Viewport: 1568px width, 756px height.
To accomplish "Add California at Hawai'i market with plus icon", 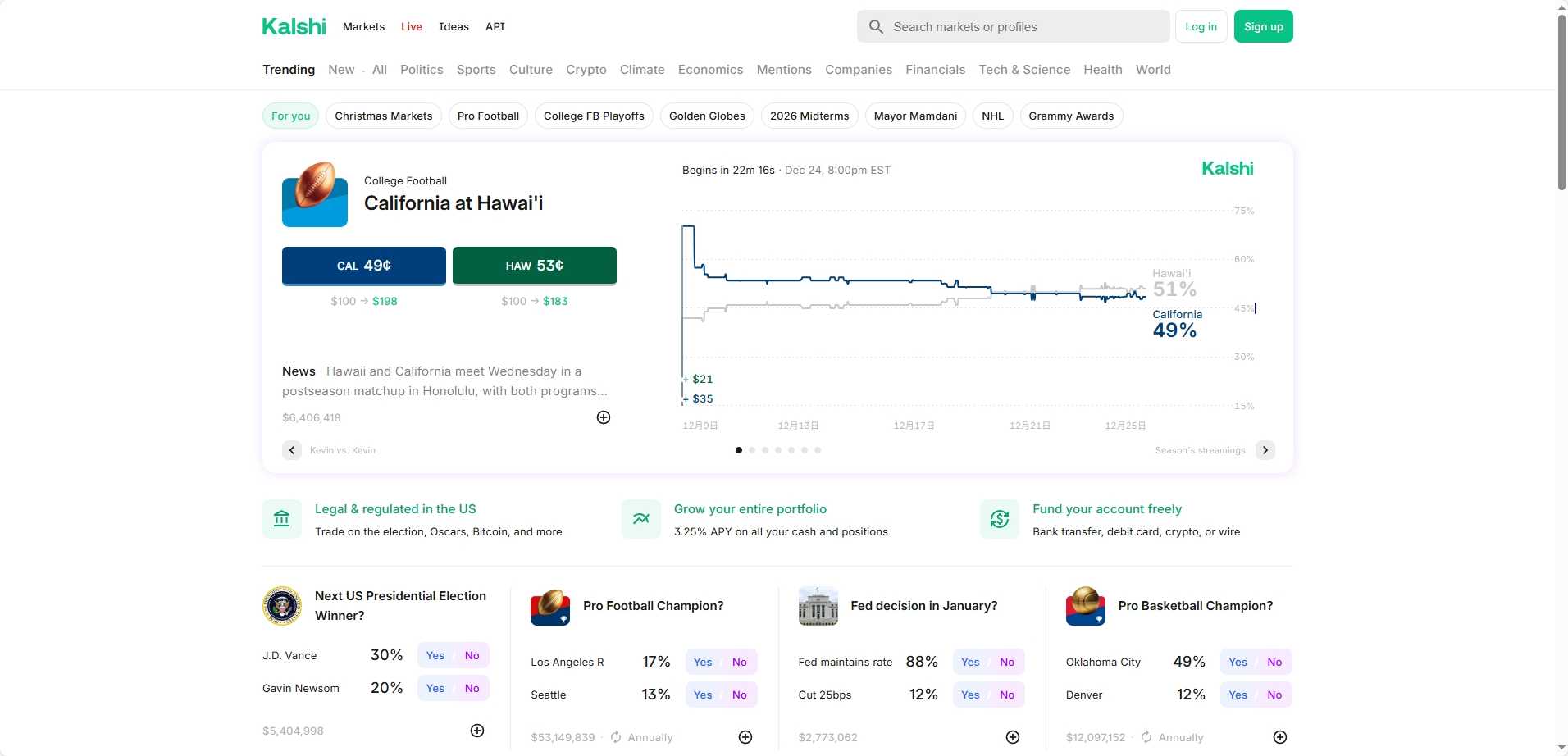I will click(604, 417).
